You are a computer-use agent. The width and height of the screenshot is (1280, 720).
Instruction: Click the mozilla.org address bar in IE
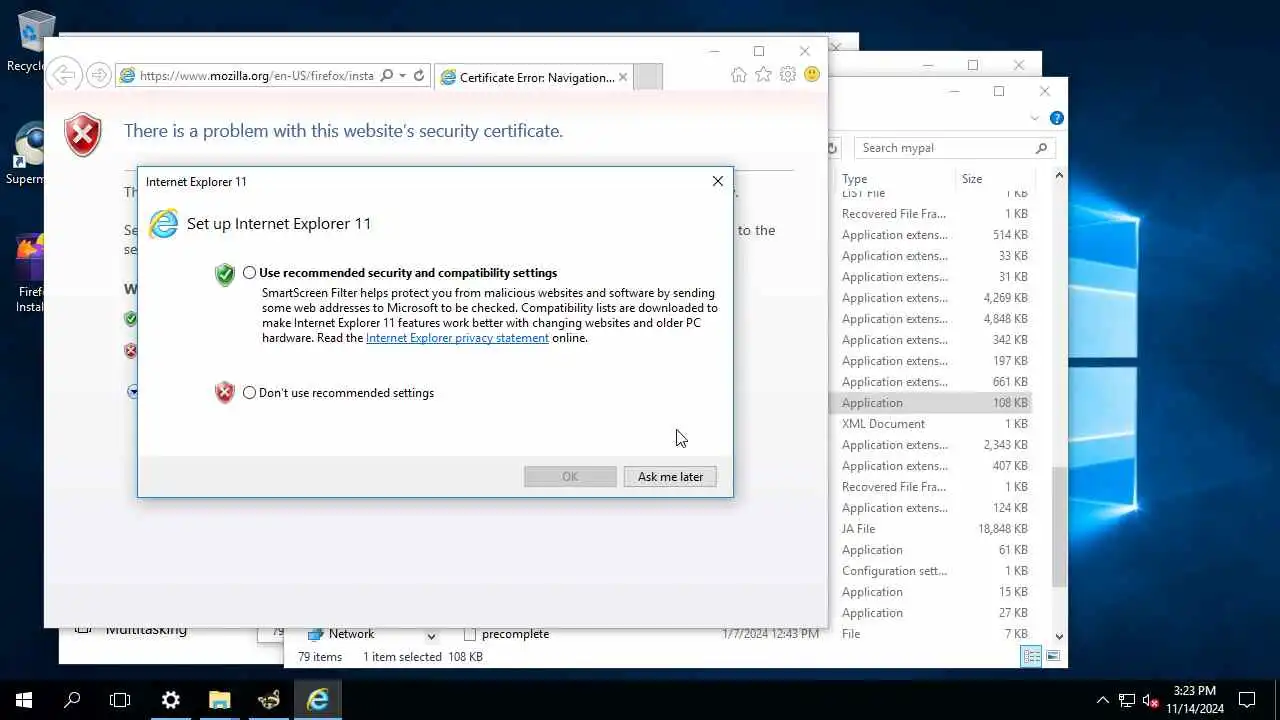click(x=256, y=76)
